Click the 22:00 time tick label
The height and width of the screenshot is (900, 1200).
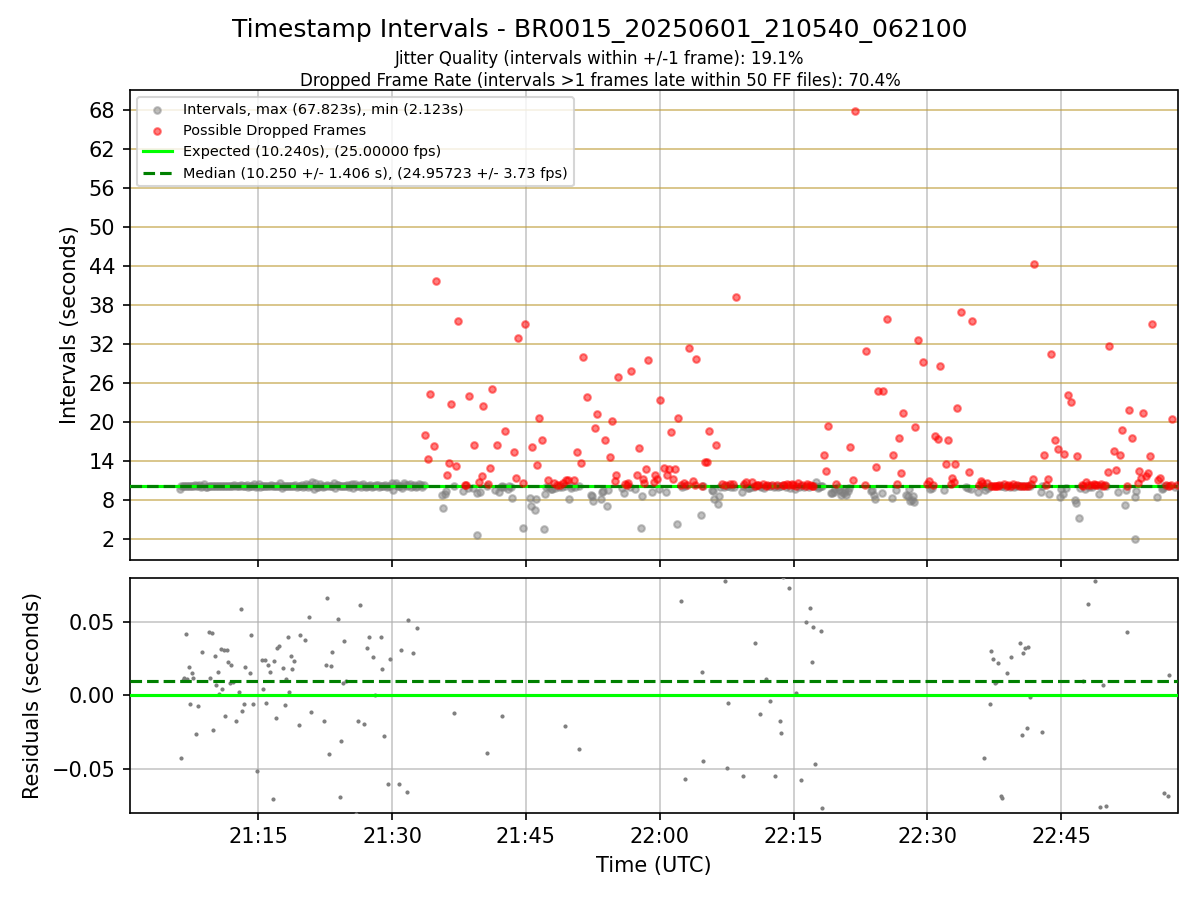(x=660, y=834)
